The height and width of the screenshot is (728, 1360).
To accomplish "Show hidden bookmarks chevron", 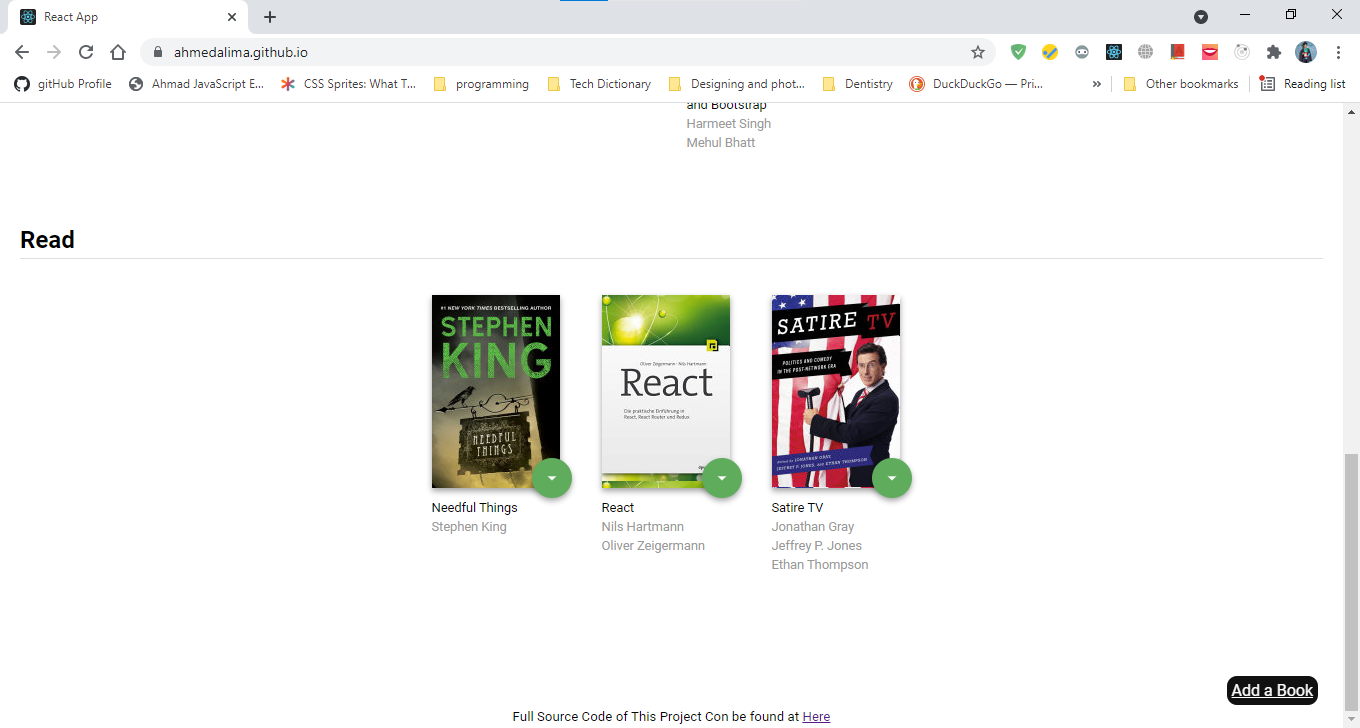I will (x=1096, y=84).
